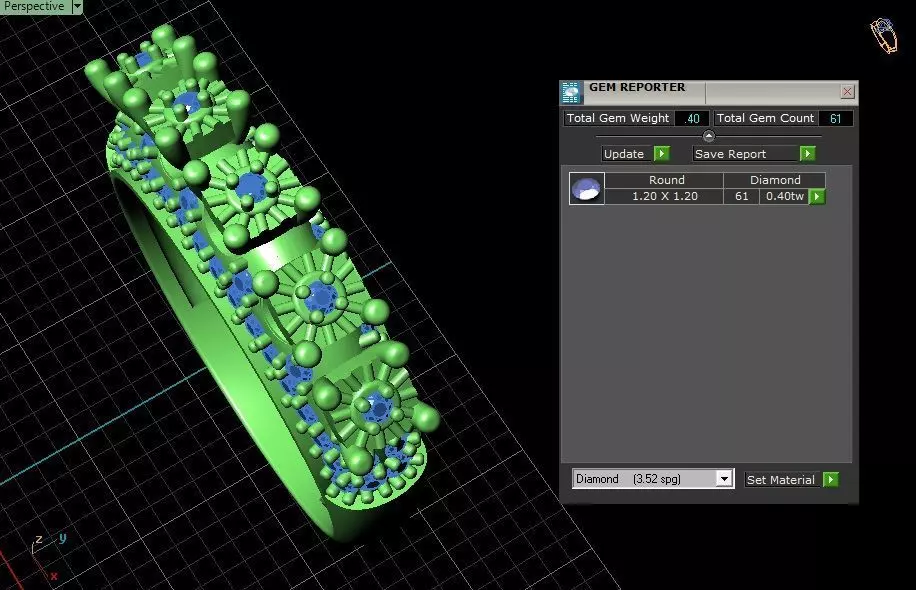Select the round diamond gem thumbnail

pos(587,188)
